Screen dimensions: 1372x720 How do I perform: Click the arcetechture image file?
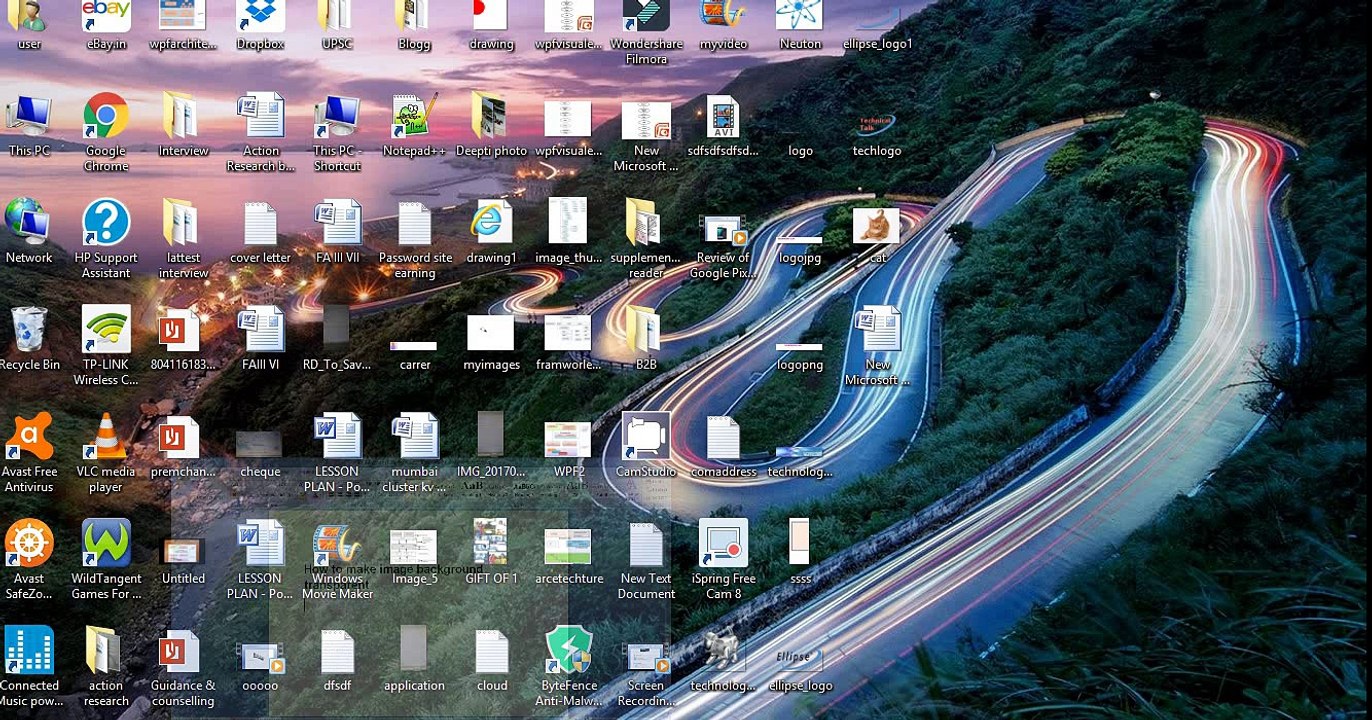click(x=568, y=546)
